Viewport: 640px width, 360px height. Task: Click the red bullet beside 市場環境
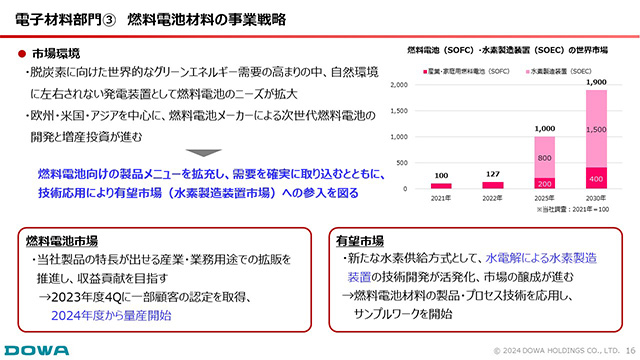[x=22, y=53]
